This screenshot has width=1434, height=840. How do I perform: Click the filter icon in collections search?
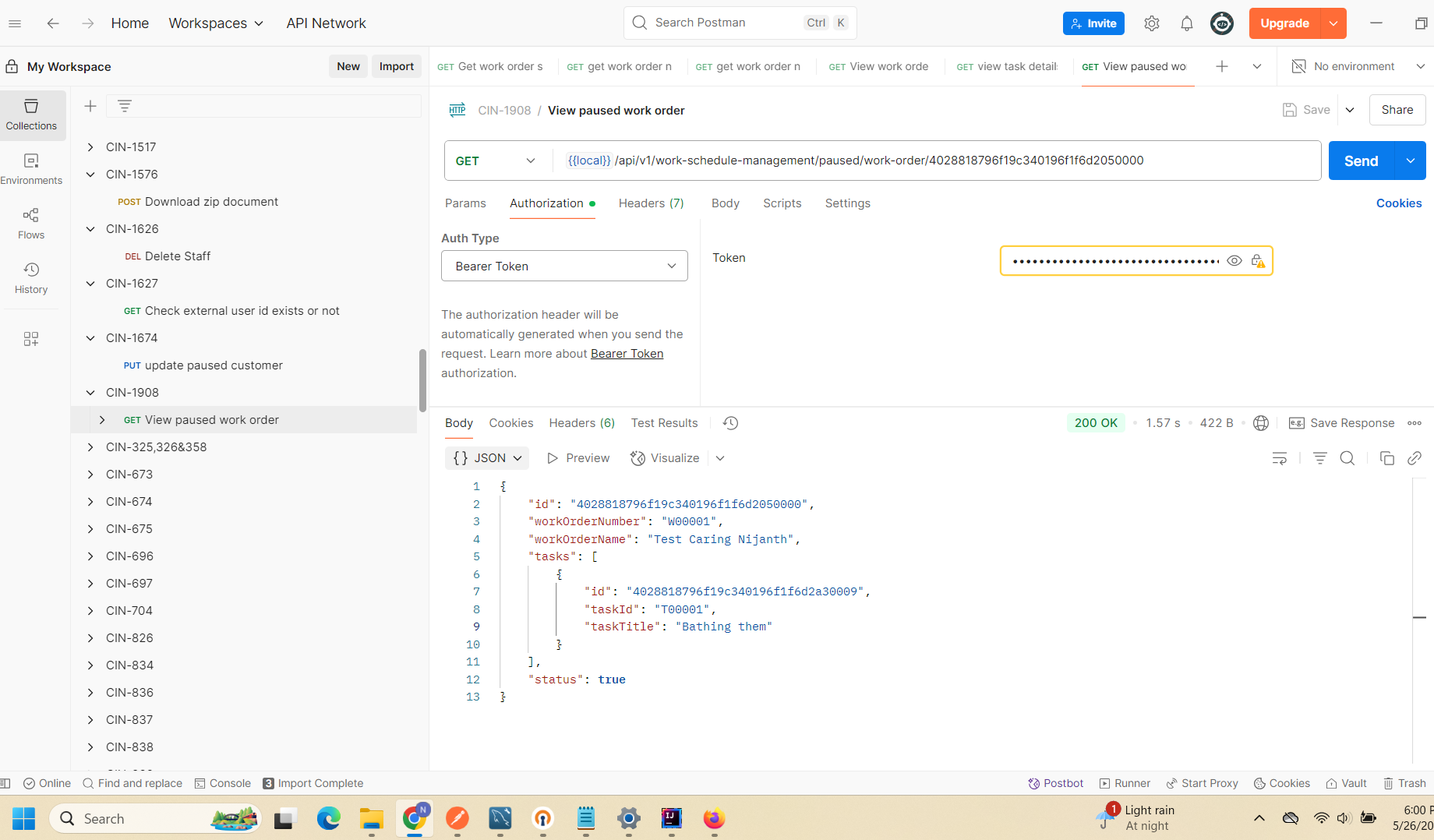point(125,106)
